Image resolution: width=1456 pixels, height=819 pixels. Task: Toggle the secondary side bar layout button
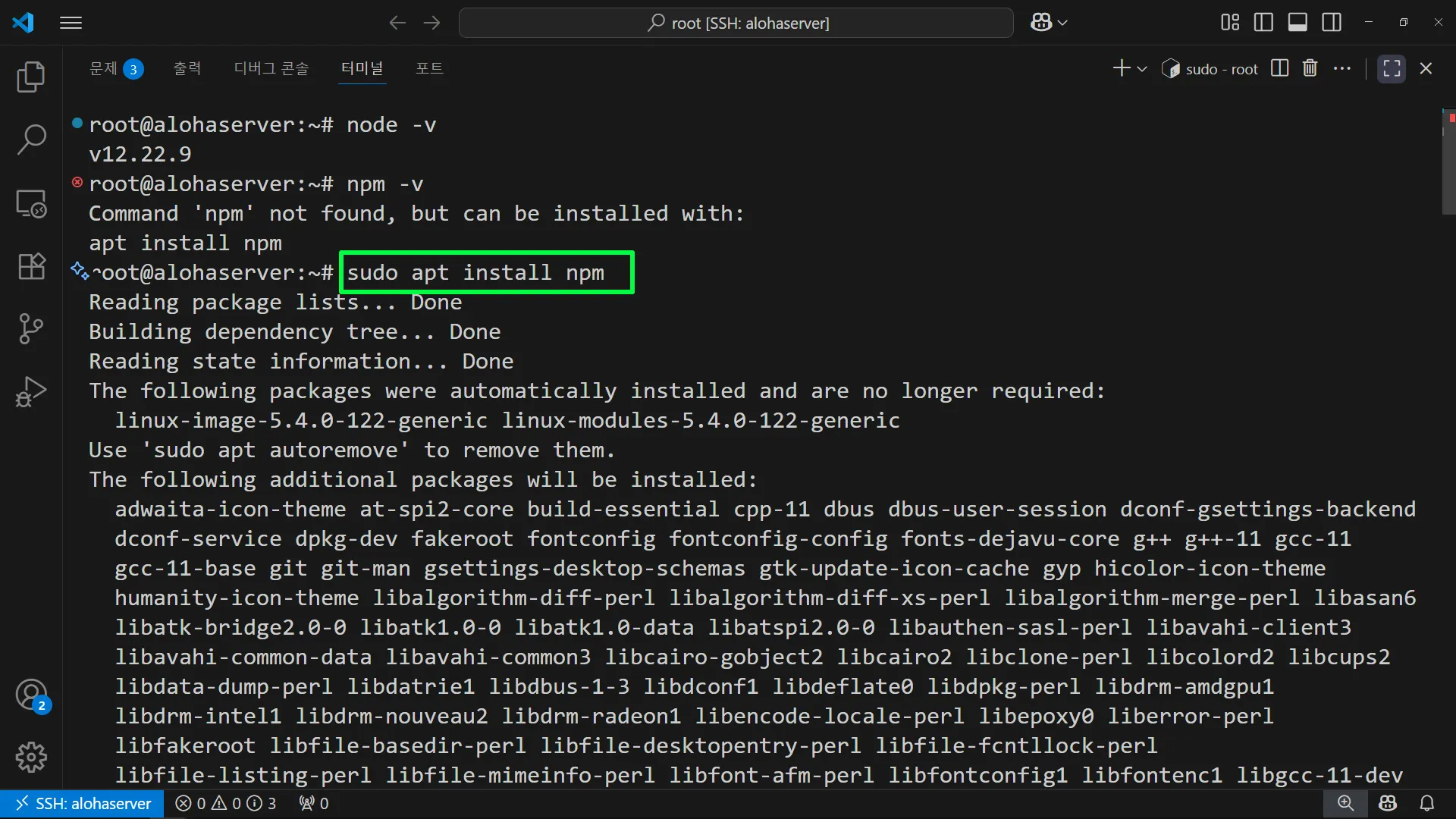(1332, 23)
